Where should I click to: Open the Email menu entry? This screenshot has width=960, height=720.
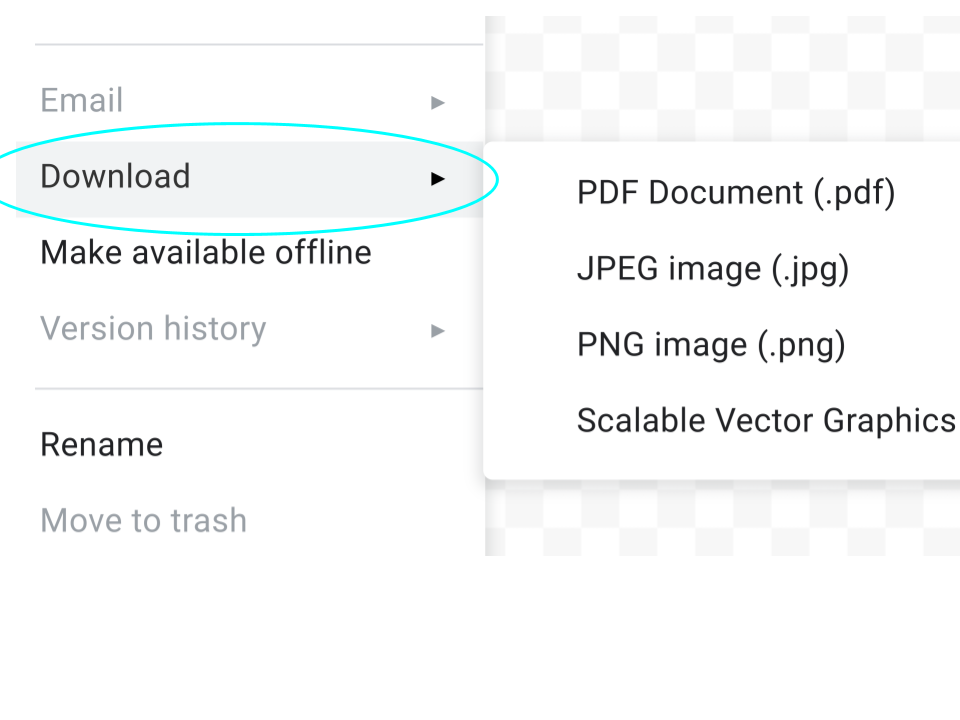click(82, 101)
